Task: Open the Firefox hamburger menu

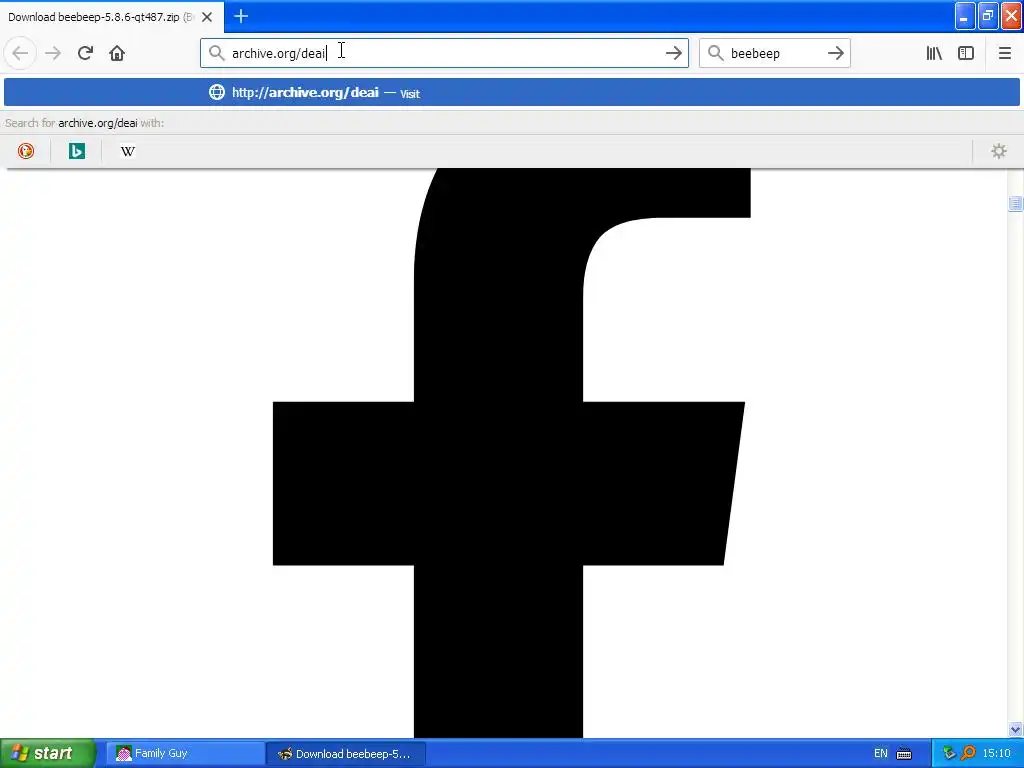Action: click(1004, 54)
